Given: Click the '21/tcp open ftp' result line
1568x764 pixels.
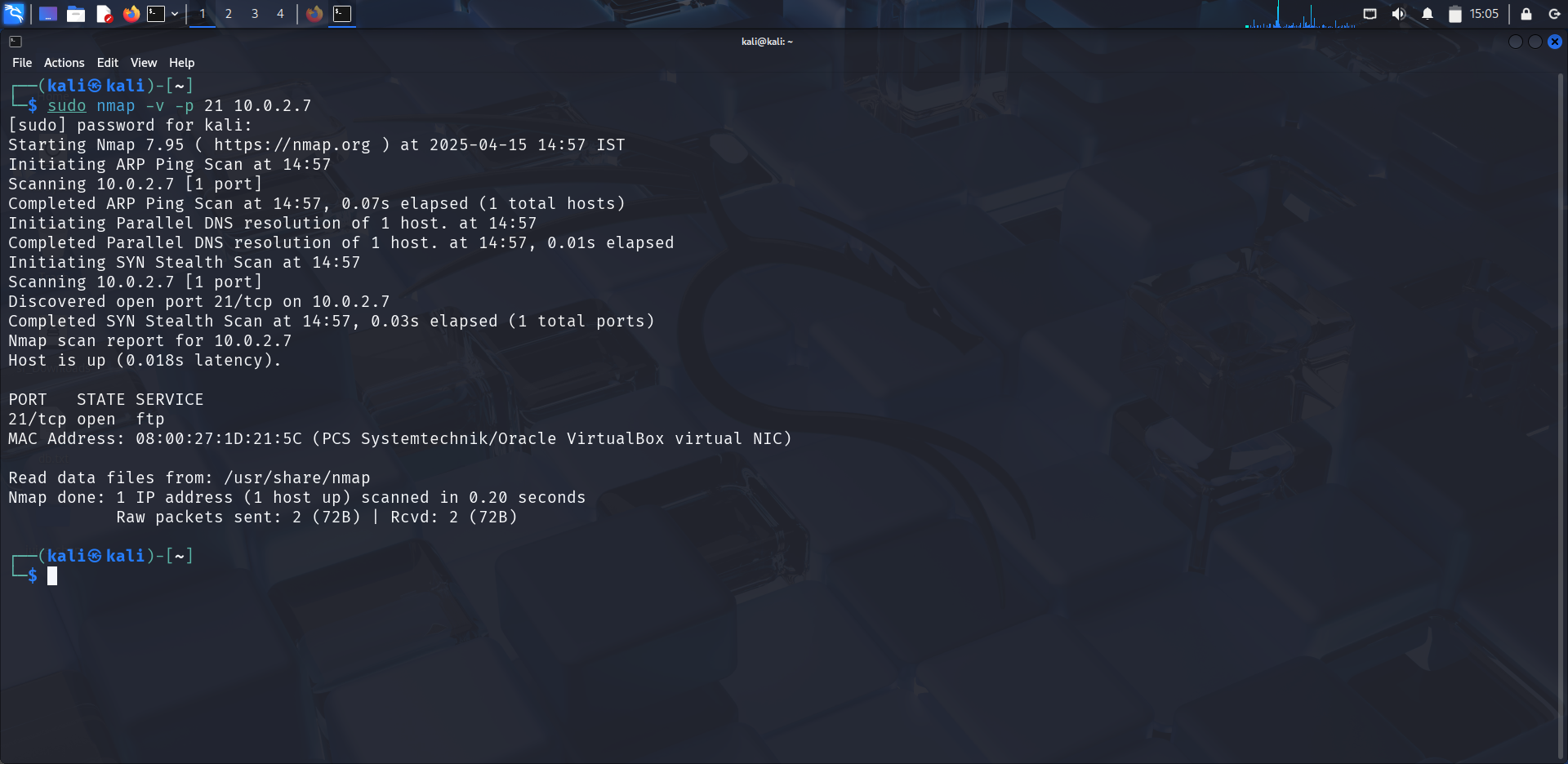Looking at the screenshot, I should click(x=87, y=420).
